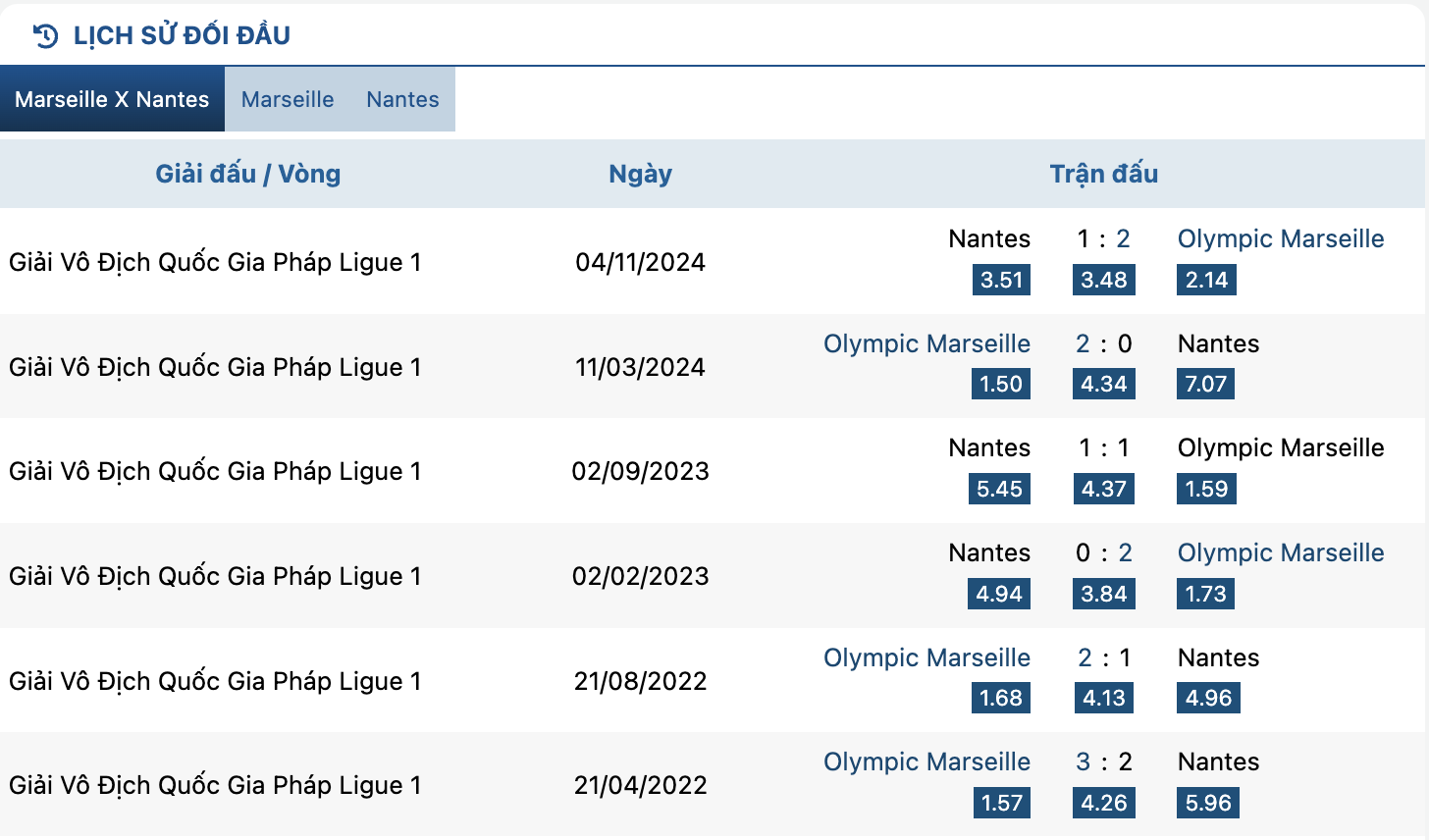Click the 3.48 draw odds badge

[1104, 280]
